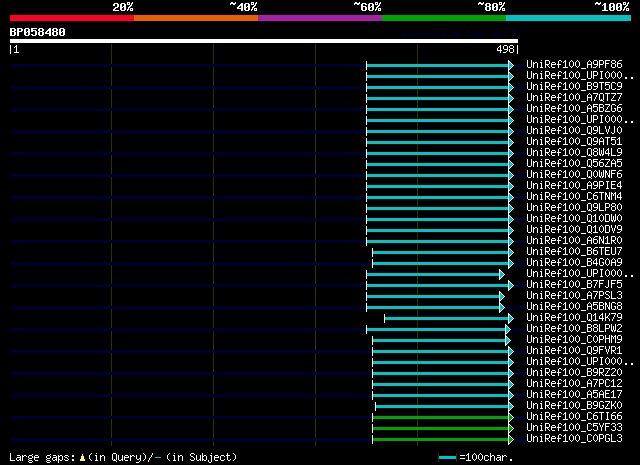Open hit UniRef100_A7QTZ7
The image size is (640, 465).
pos(574,98)
